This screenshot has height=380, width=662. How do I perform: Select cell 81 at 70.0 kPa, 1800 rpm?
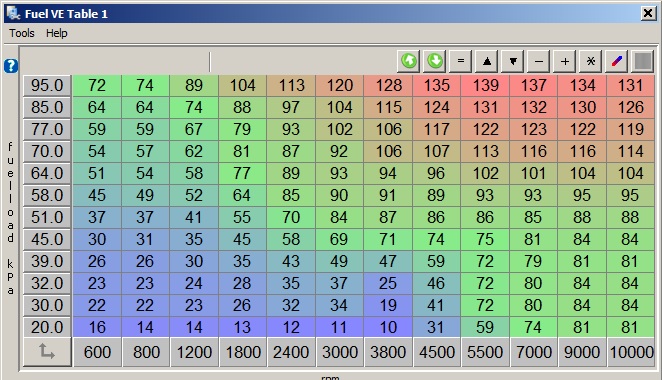point(243,152)
